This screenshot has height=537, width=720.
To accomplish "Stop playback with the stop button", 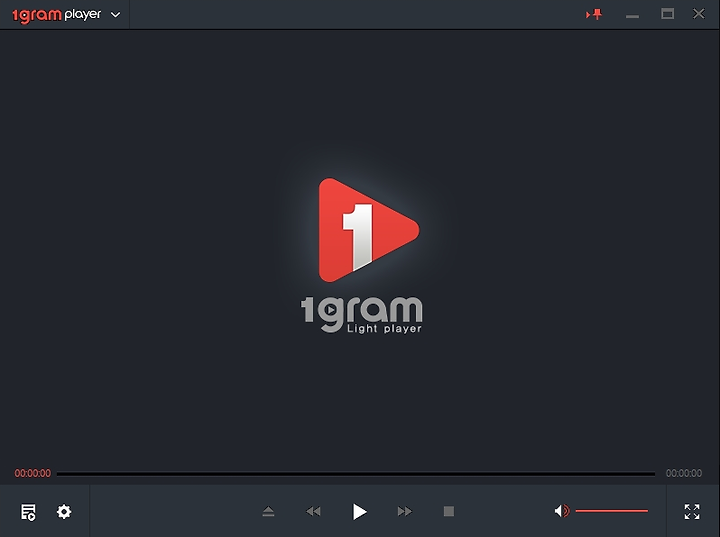I will (x=449, y=511).
